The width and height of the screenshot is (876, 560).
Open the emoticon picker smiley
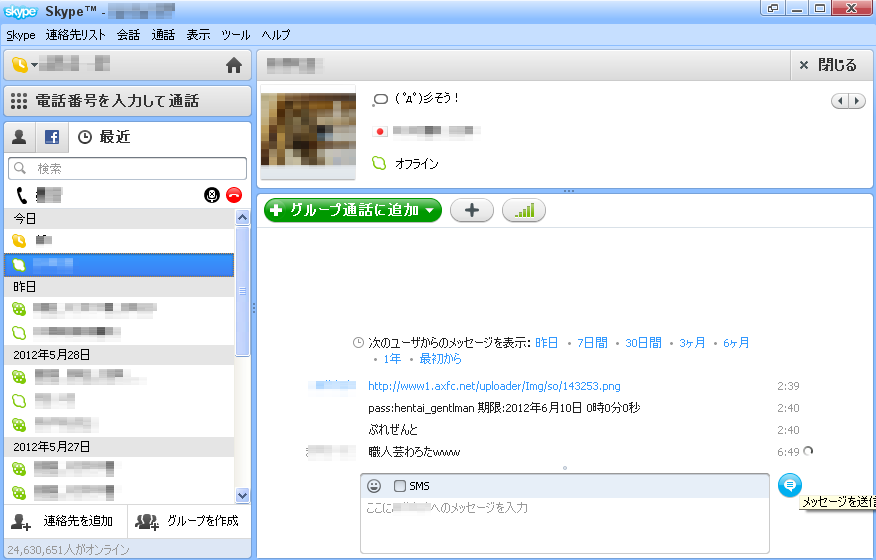coord(374,486)
